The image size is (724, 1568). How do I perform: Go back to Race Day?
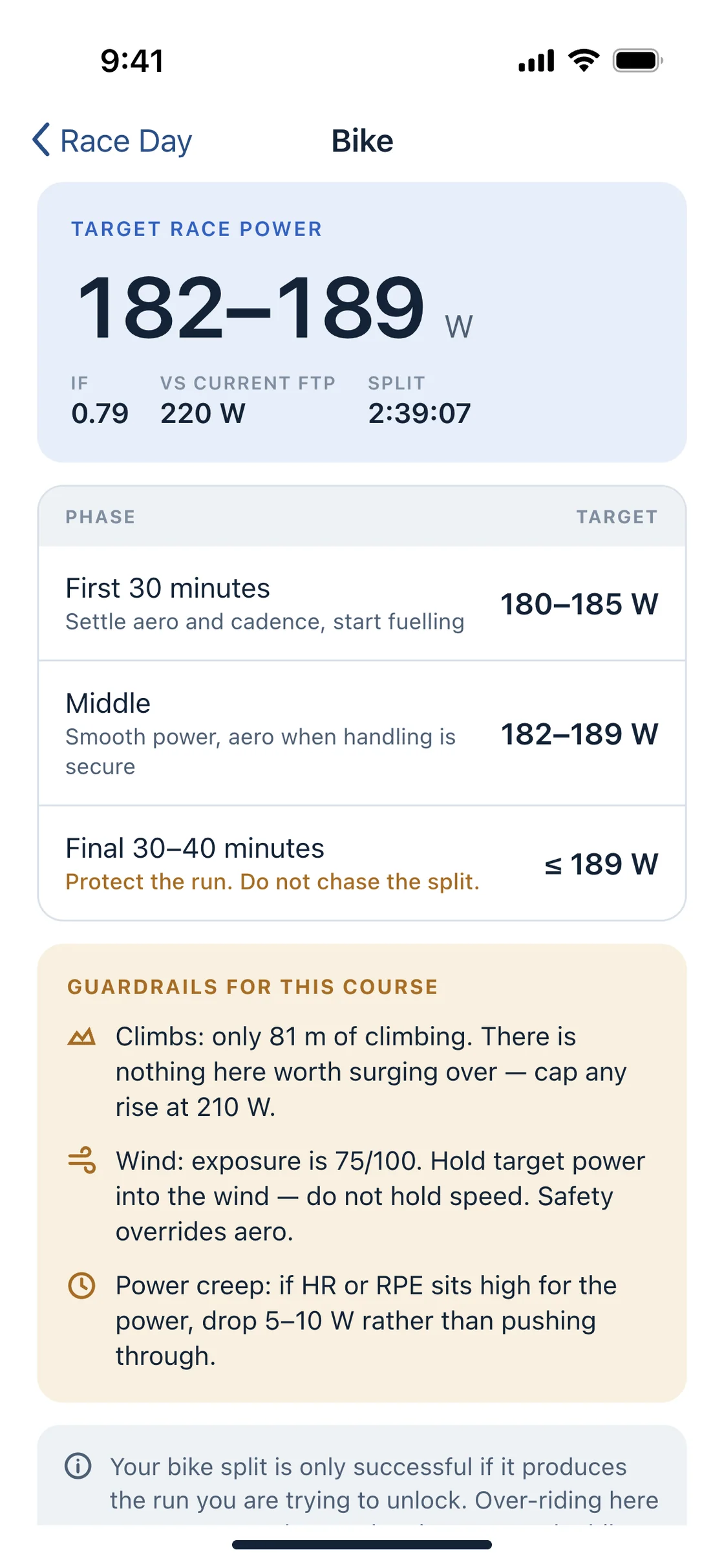point(112,140)
